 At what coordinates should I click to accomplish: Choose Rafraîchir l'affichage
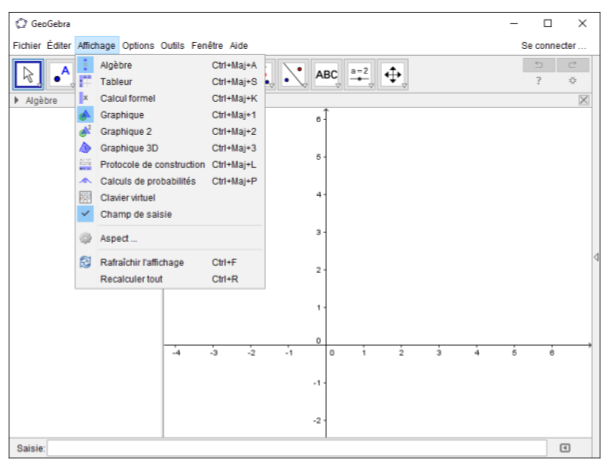[170, 262]
